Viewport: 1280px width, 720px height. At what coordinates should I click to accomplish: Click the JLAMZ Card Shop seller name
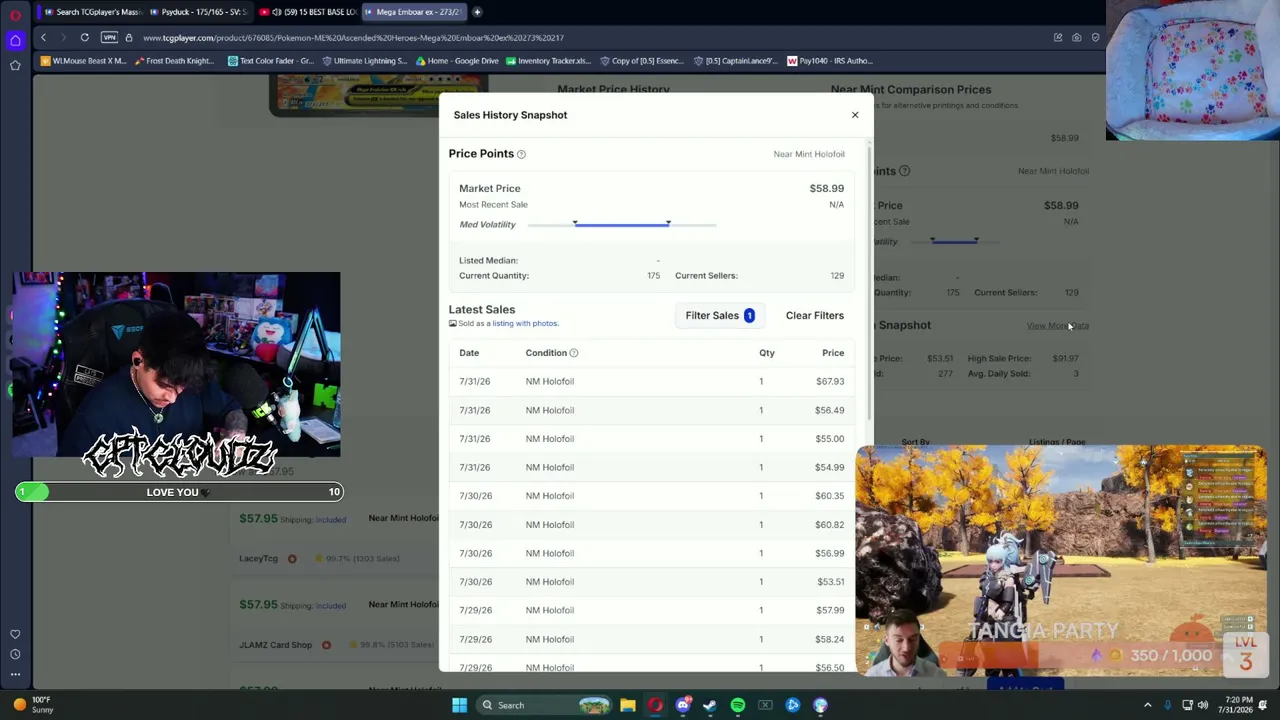pyautogui.click(x=276, y=645)
